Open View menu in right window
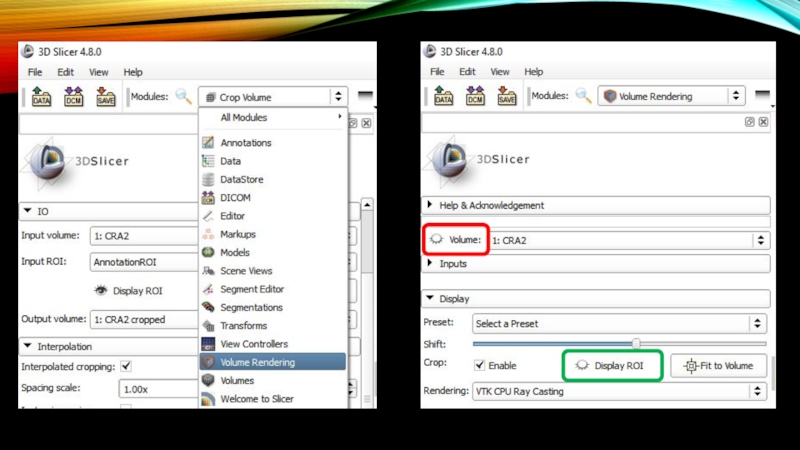 click(x=499, y=71)
